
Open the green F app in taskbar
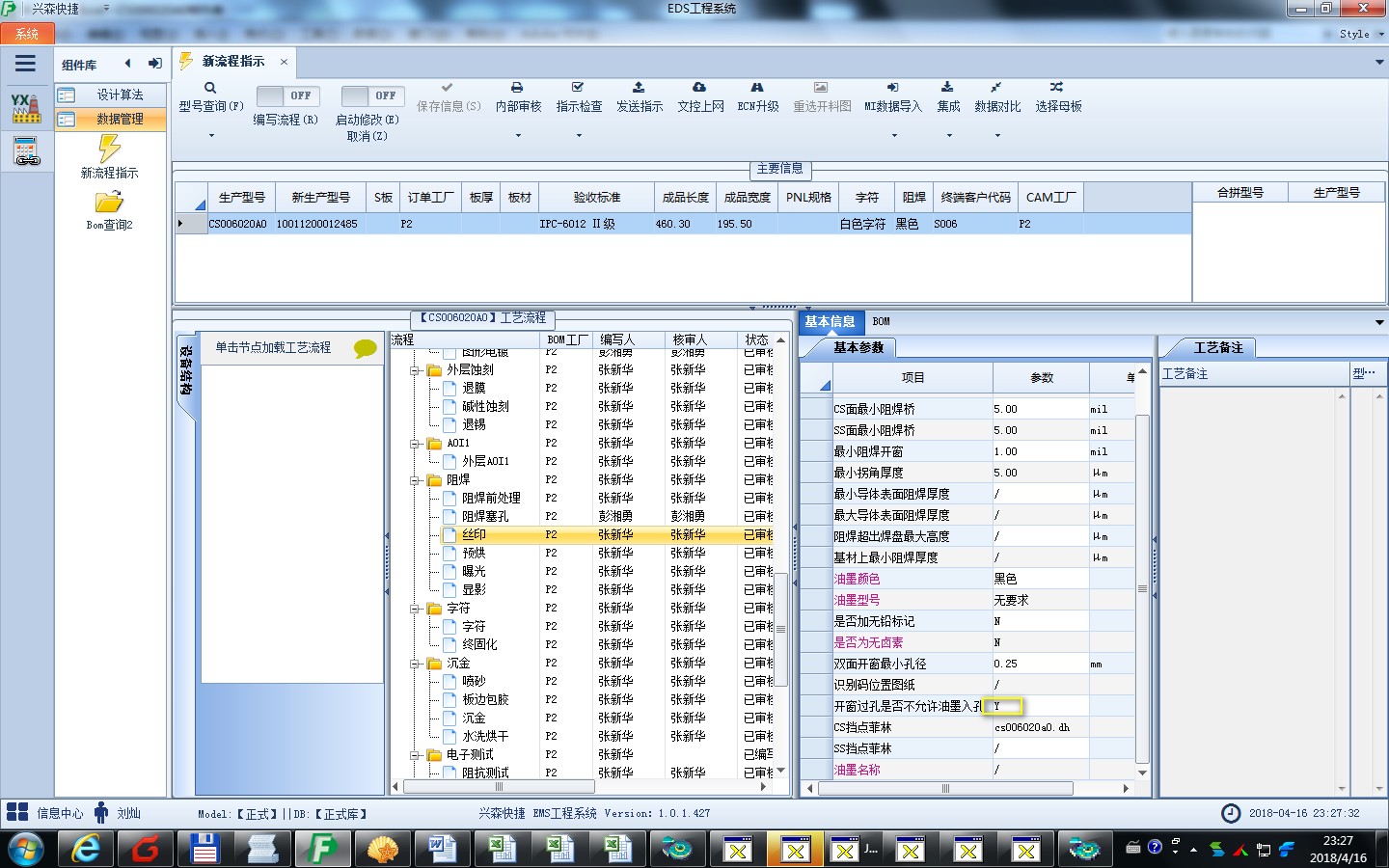click(x=321, y=850)
